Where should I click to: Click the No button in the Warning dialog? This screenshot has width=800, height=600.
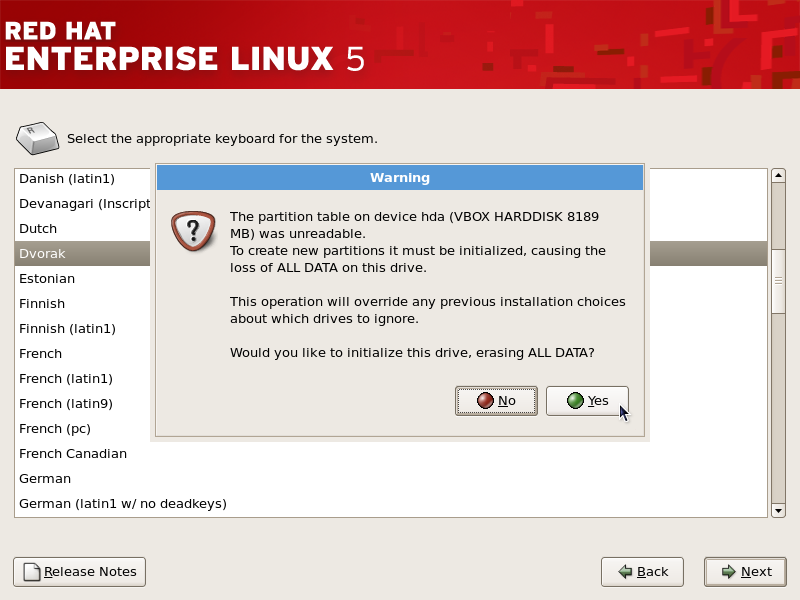[496, 401]
